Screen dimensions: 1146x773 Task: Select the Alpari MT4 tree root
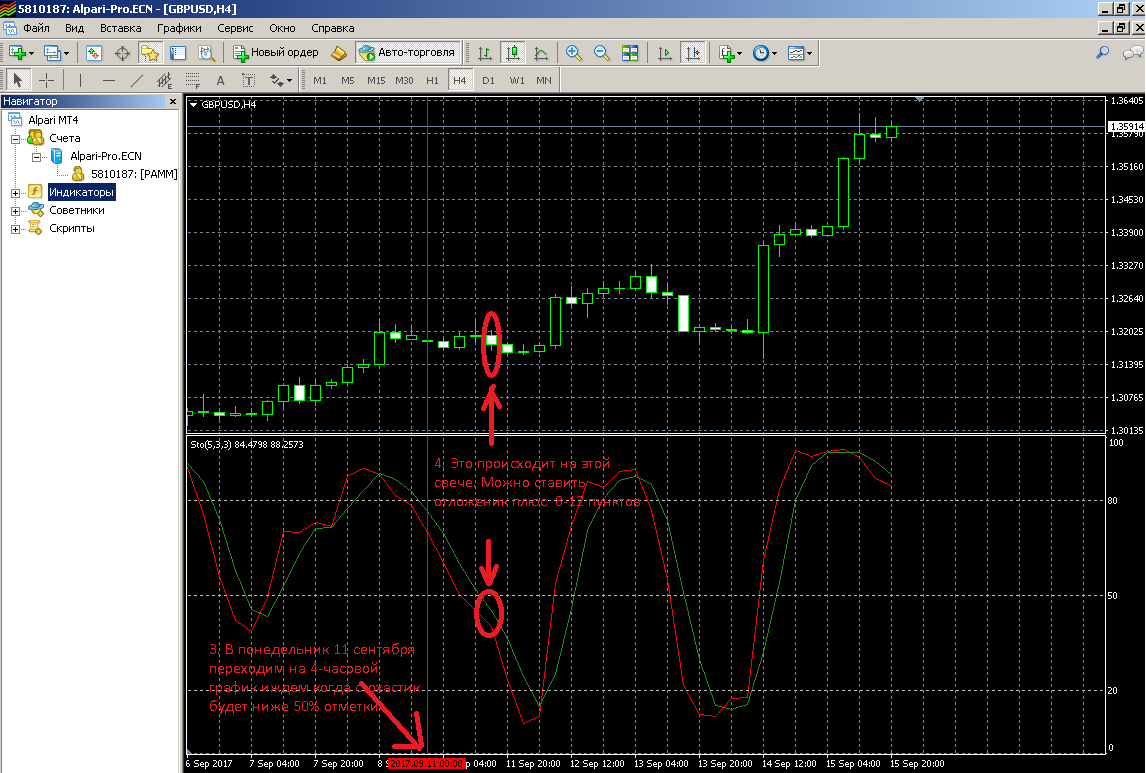click(53, 120)
